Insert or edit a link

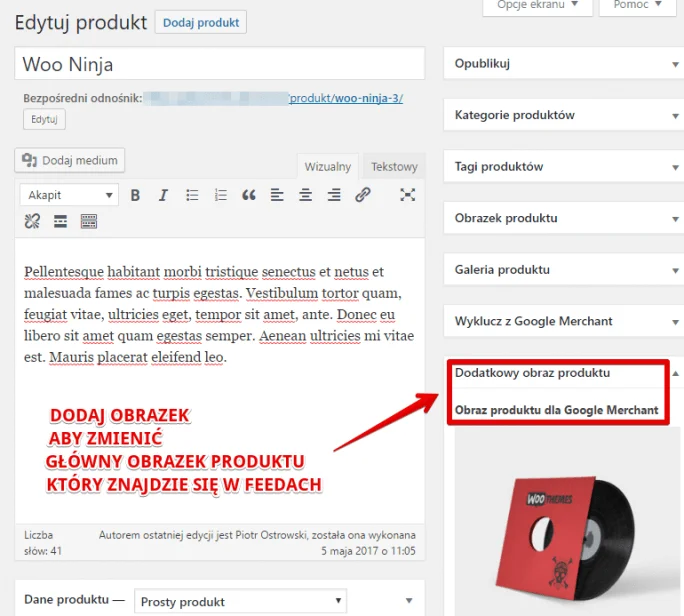click(363, 195)
